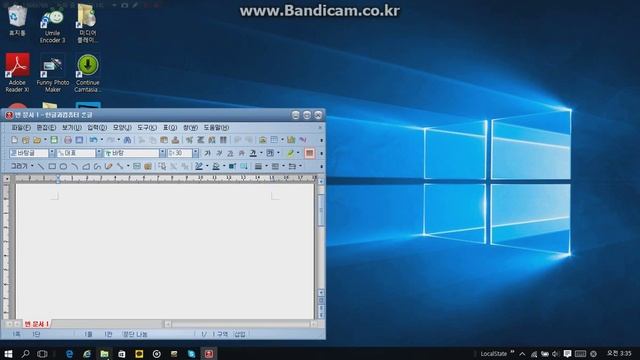The height and width of the screenshot is (360, 640).
Task: Click the 문단 나눔 status text
Action: pyautogui.click(x=135, y=334)
